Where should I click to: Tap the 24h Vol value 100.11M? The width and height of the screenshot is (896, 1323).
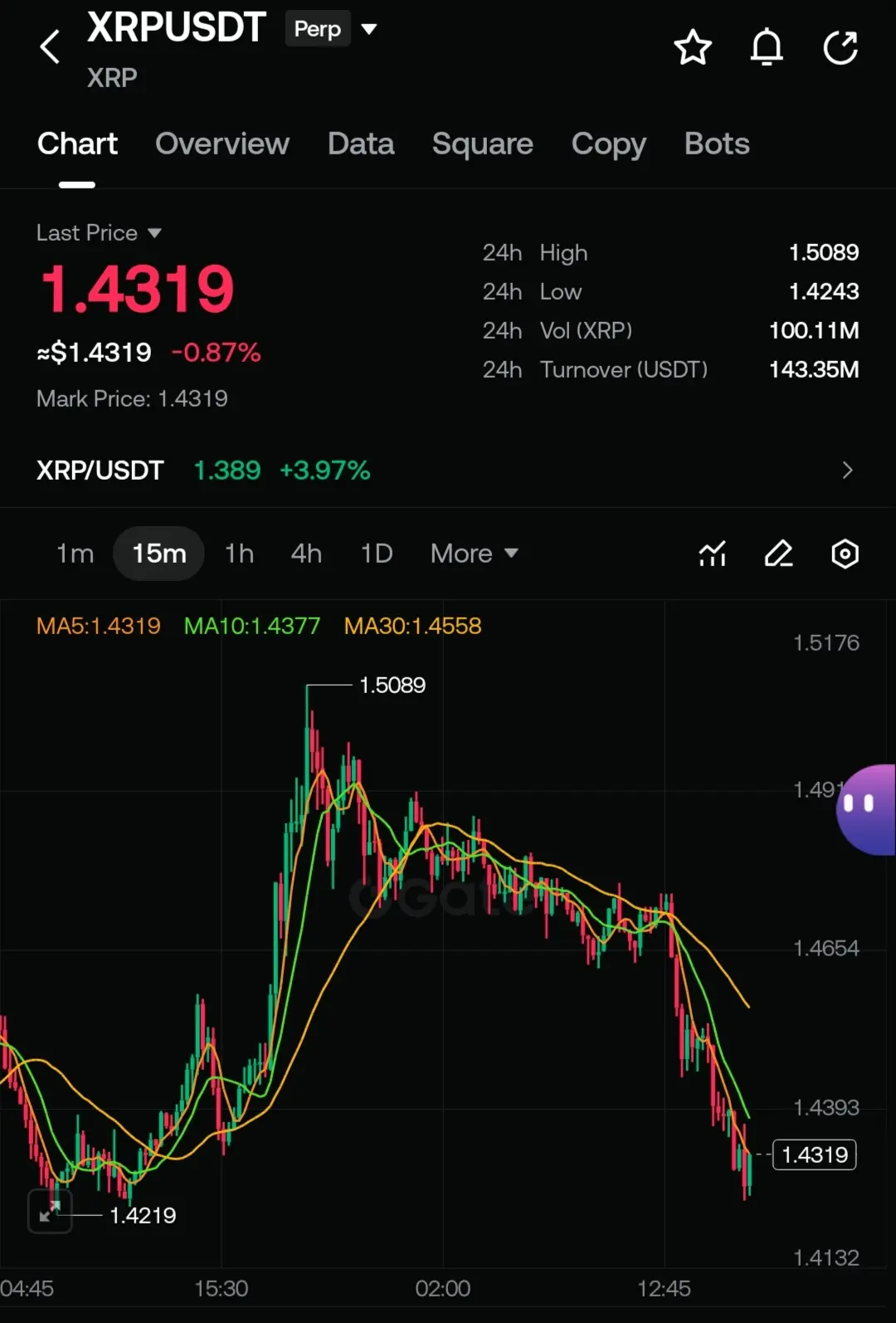point(814,330)
